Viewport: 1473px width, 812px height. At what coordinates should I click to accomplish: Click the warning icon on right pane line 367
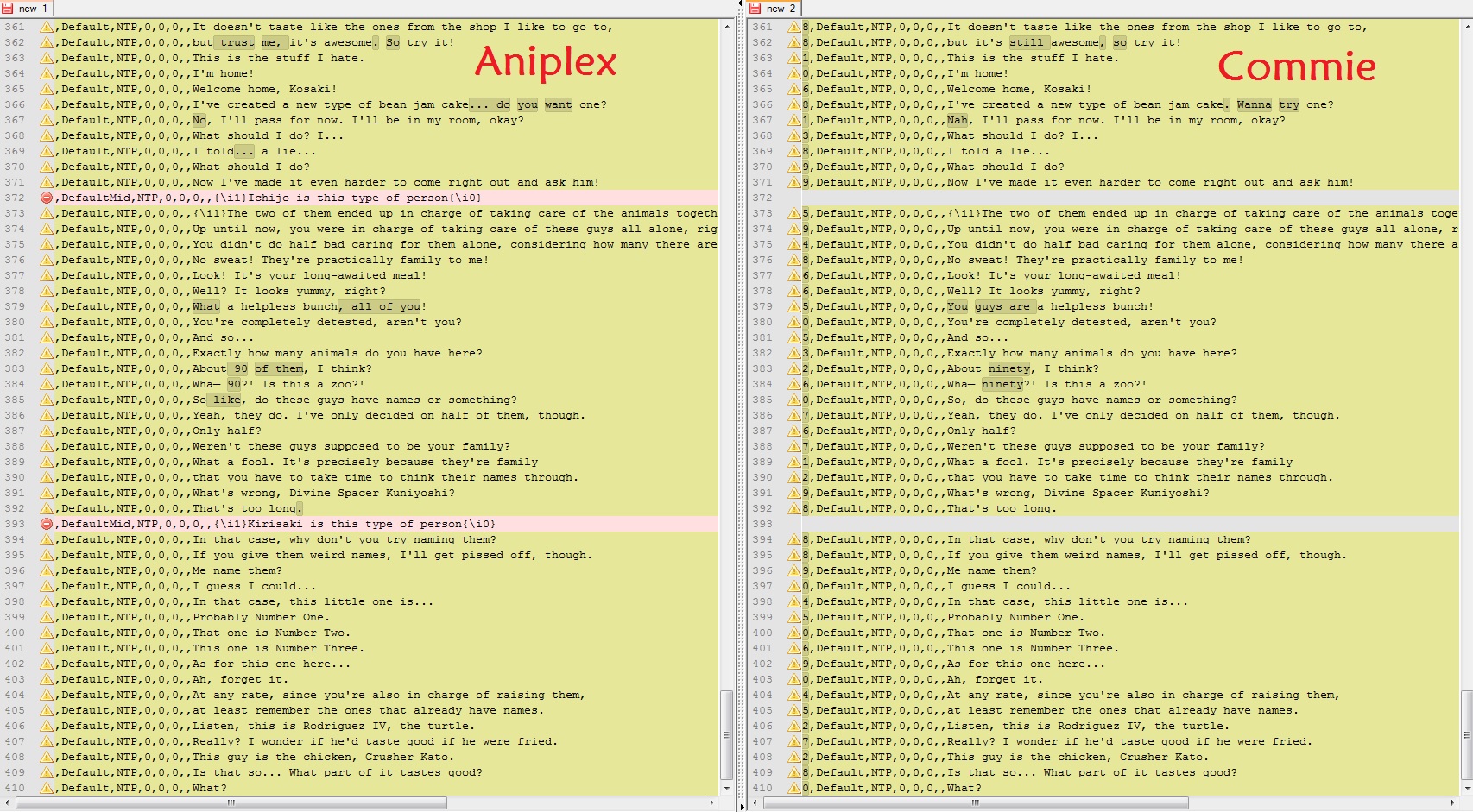pyautogui.click(x=793, y=120)
